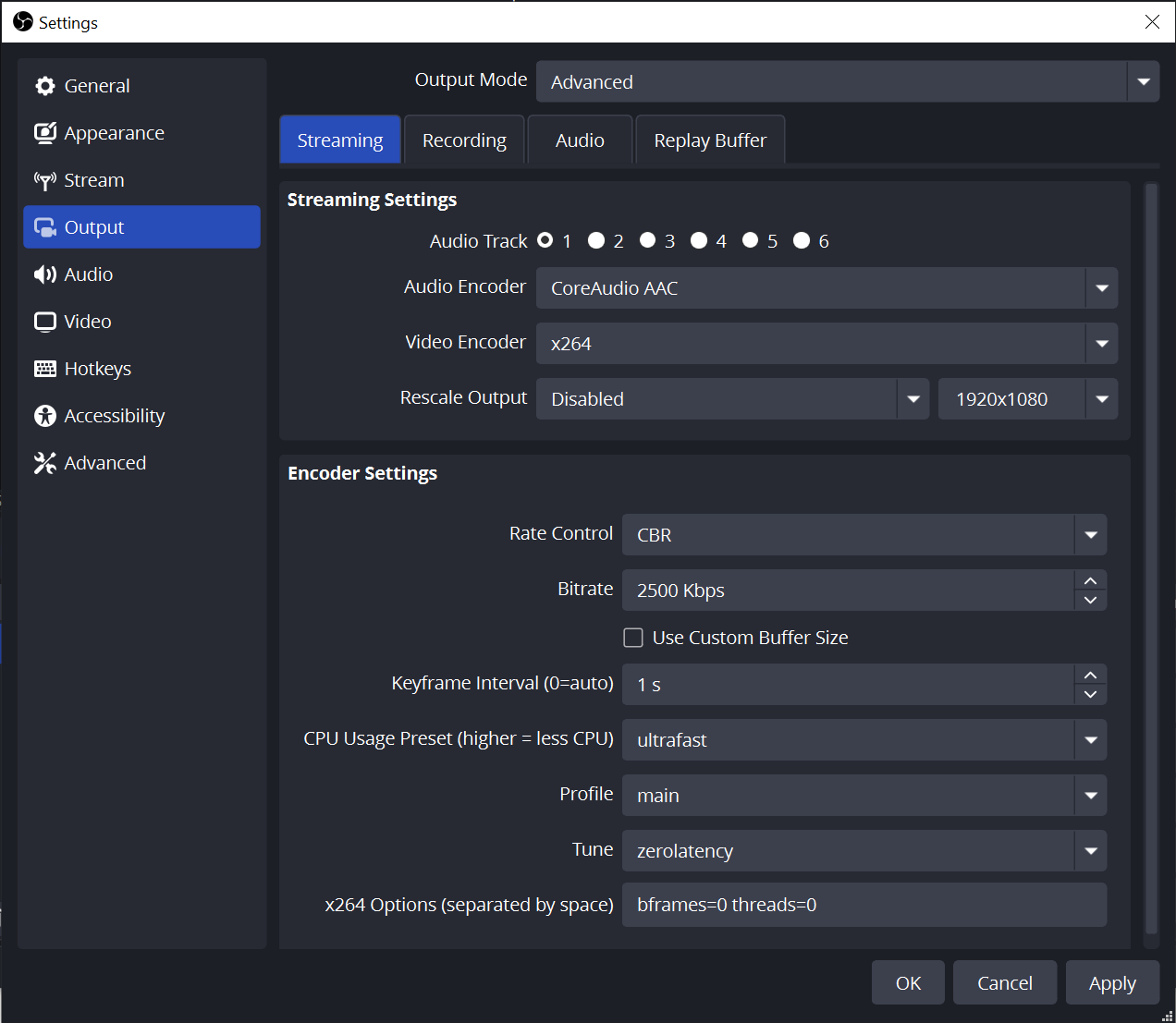
Task: Apply the settings changes
Action: [x=1112, y=982]
